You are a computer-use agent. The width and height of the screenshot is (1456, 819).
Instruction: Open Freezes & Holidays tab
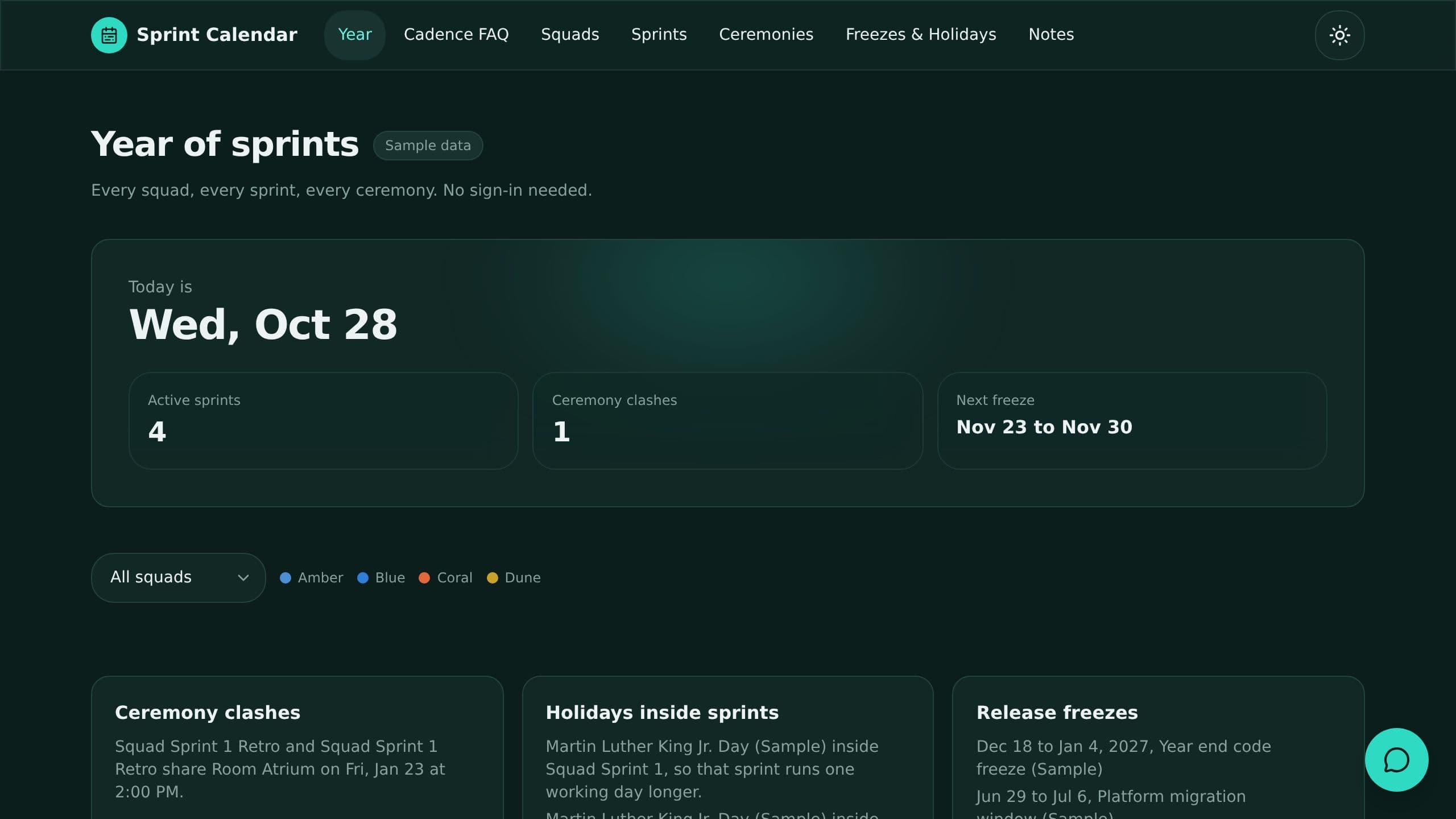coord(921,35)
